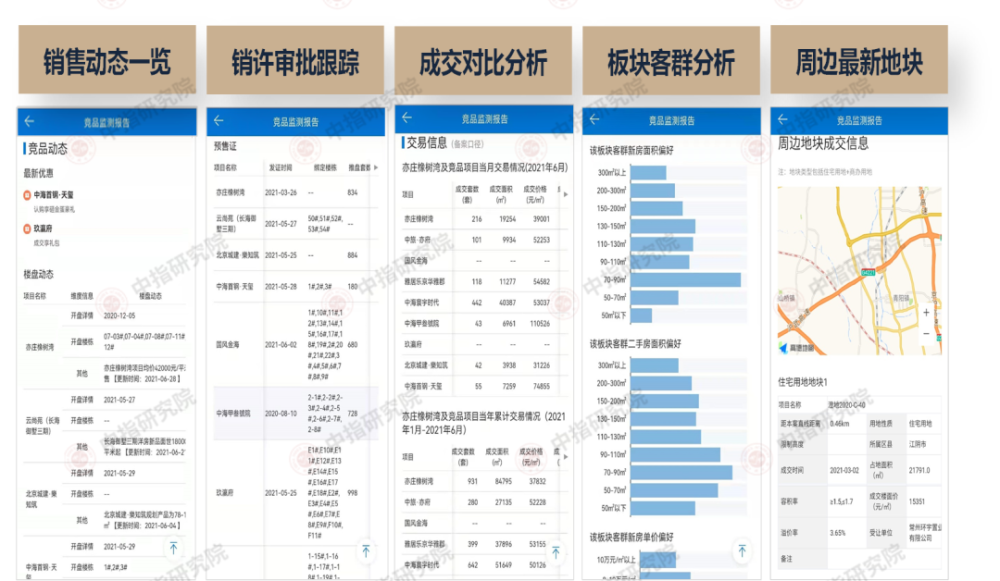Click the 39001 price for 亦庄橡树湾
This screenshot has height=581, width=1000.
coord(541,219)
